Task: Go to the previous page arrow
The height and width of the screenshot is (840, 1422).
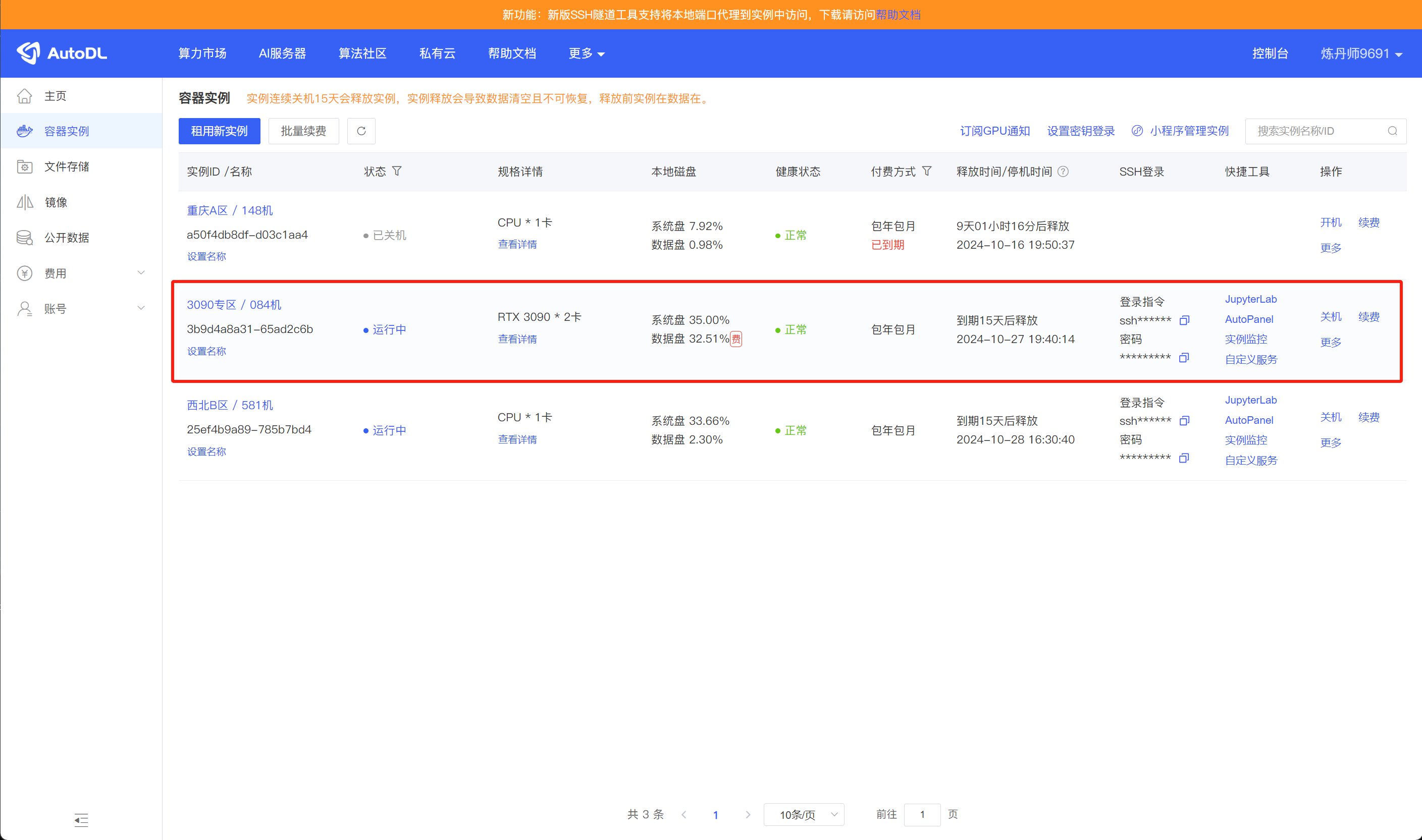Action: (684, 815)
